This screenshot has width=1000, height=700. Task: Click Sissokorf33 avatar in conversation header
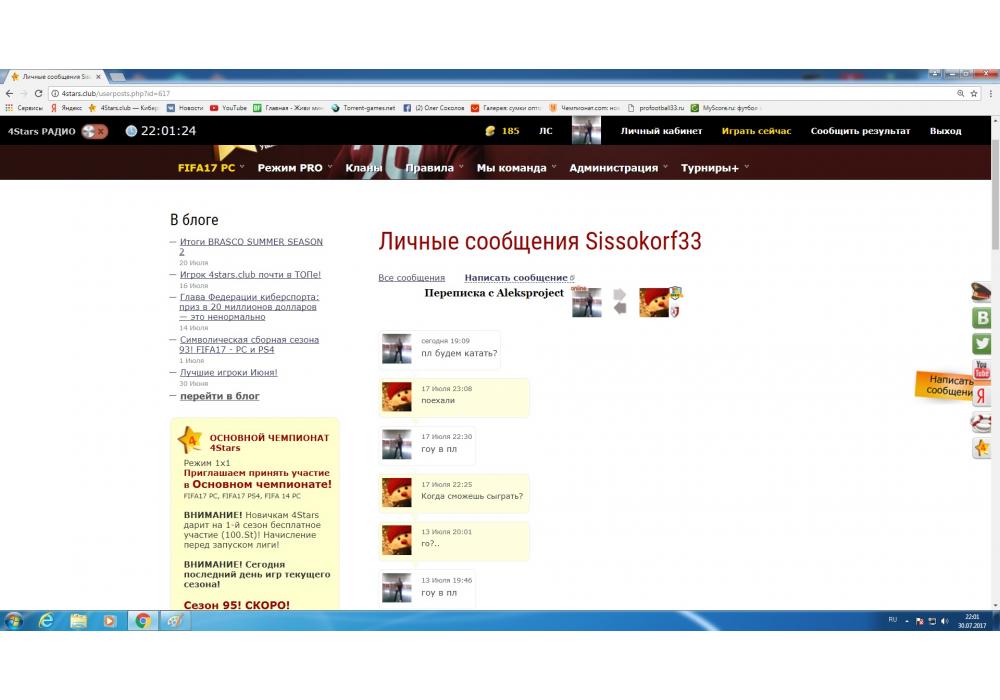pyautogui.click(x=587, y=302)
